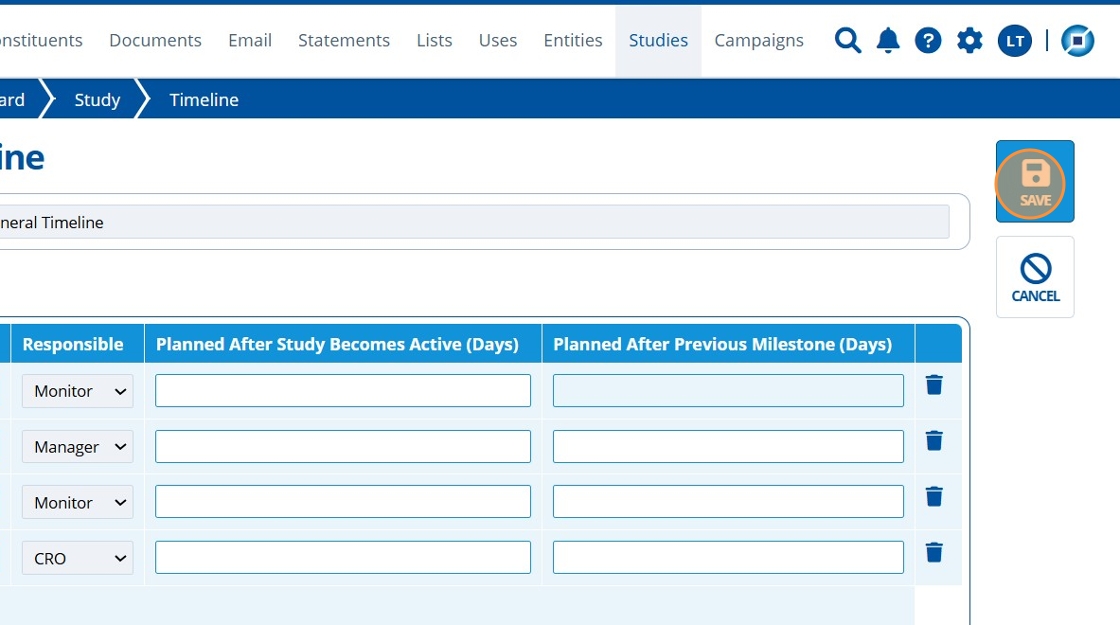Open the CRO responsible dropdown

click(x=78, y=558)
